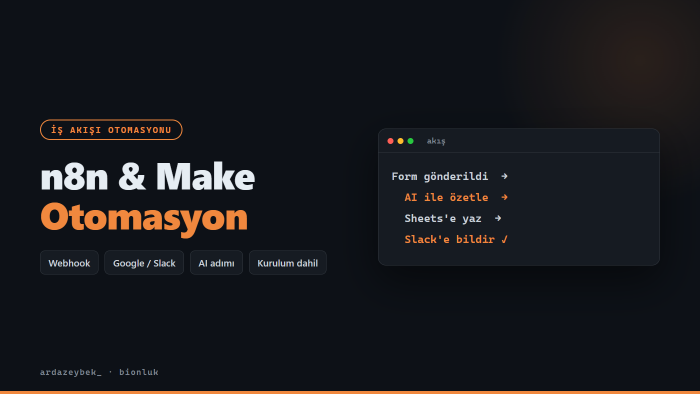Viewport: 700px width, 394px height.
Task: Click the akış window title
Action: (x=436, y=141)
